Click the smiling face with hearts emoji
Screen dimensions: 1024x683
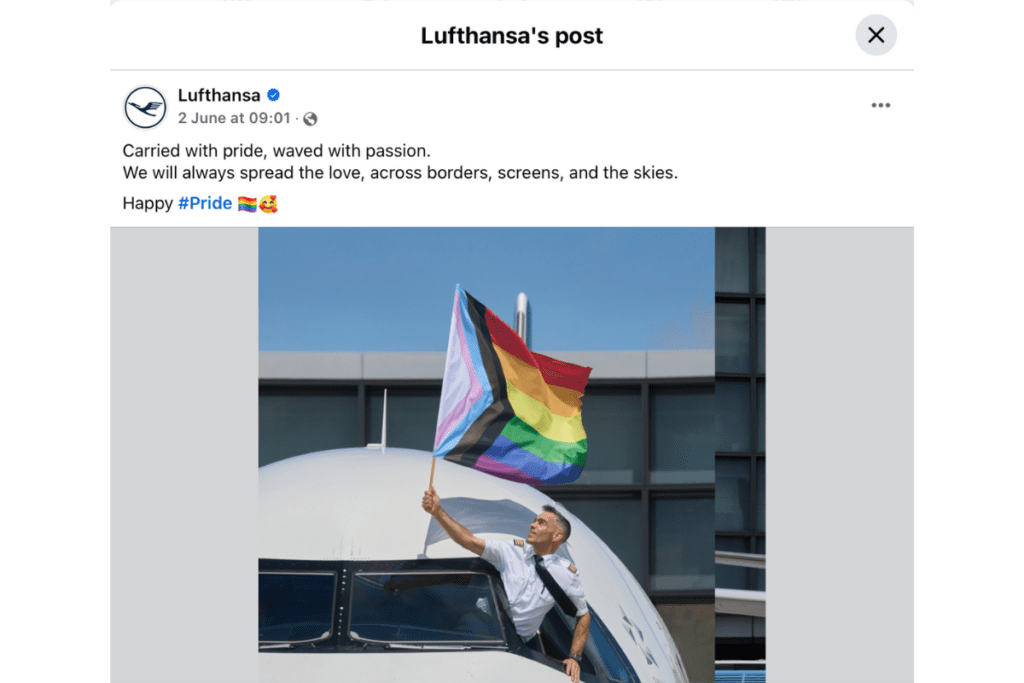268,204
